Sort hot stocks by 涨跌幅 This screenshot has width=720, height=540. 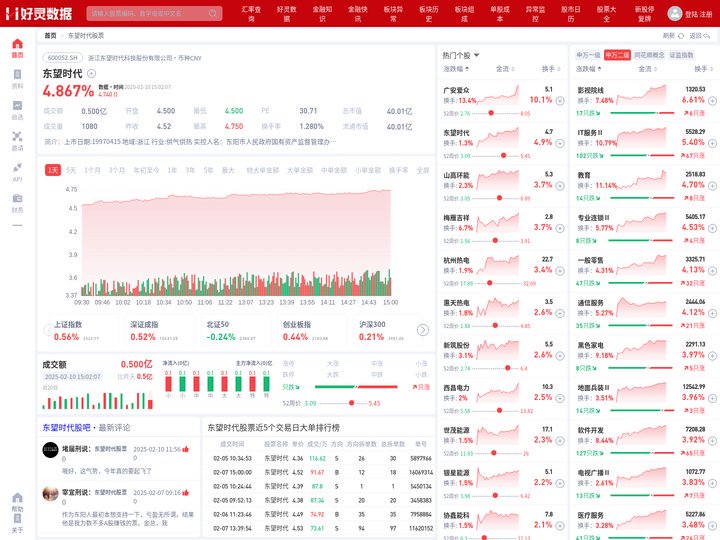pos(456,69)
